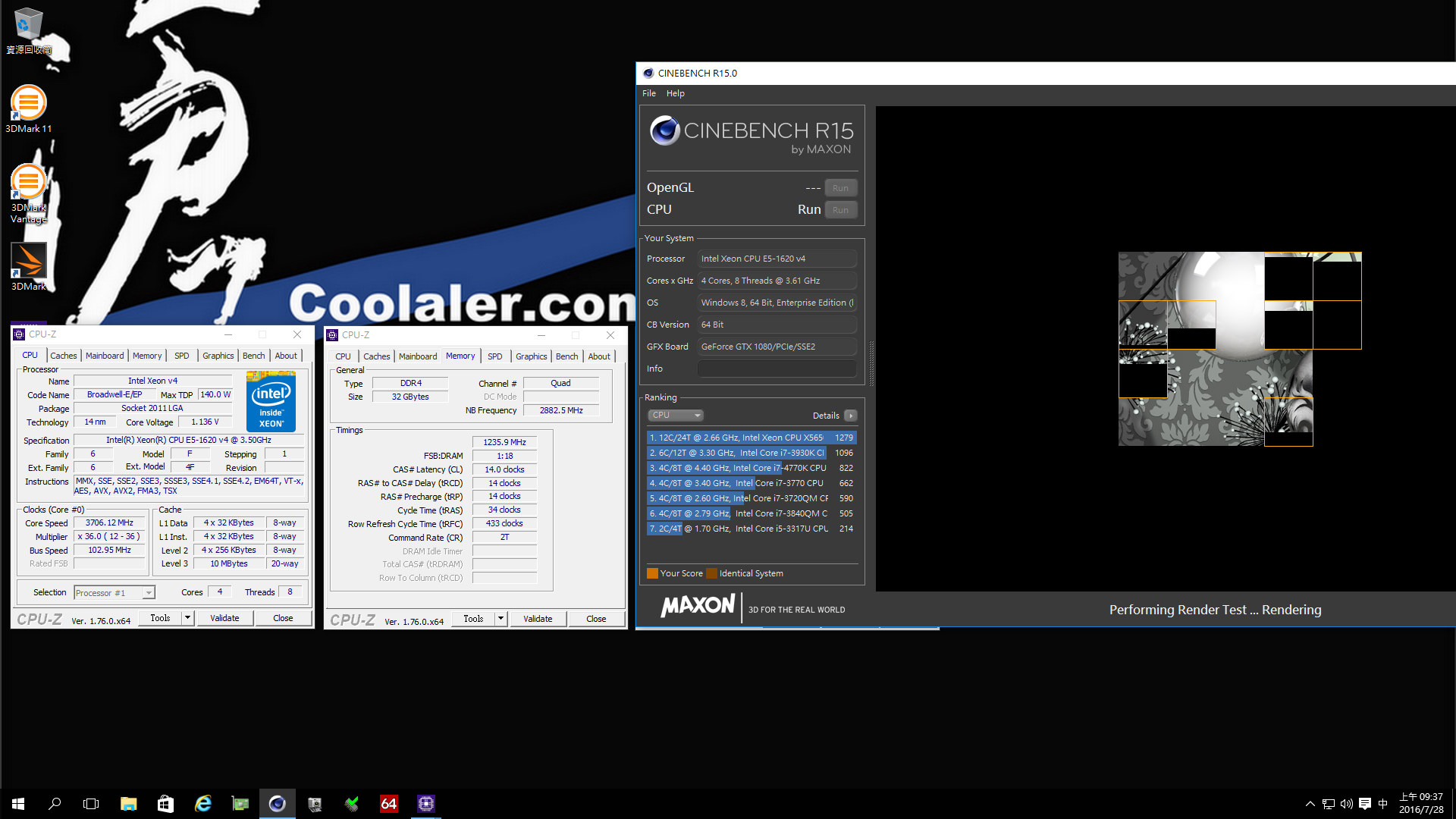Open the volume tray icon
Screen dimensions: 1456x819
point(1346,804)
